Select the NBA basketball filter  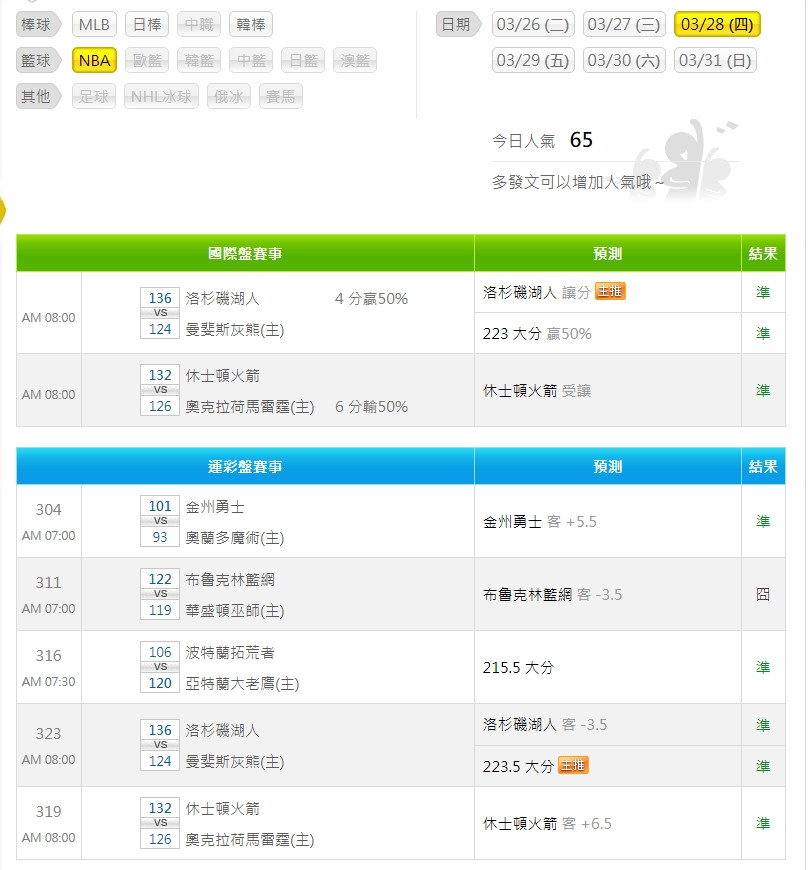click(x=94, y=60)
